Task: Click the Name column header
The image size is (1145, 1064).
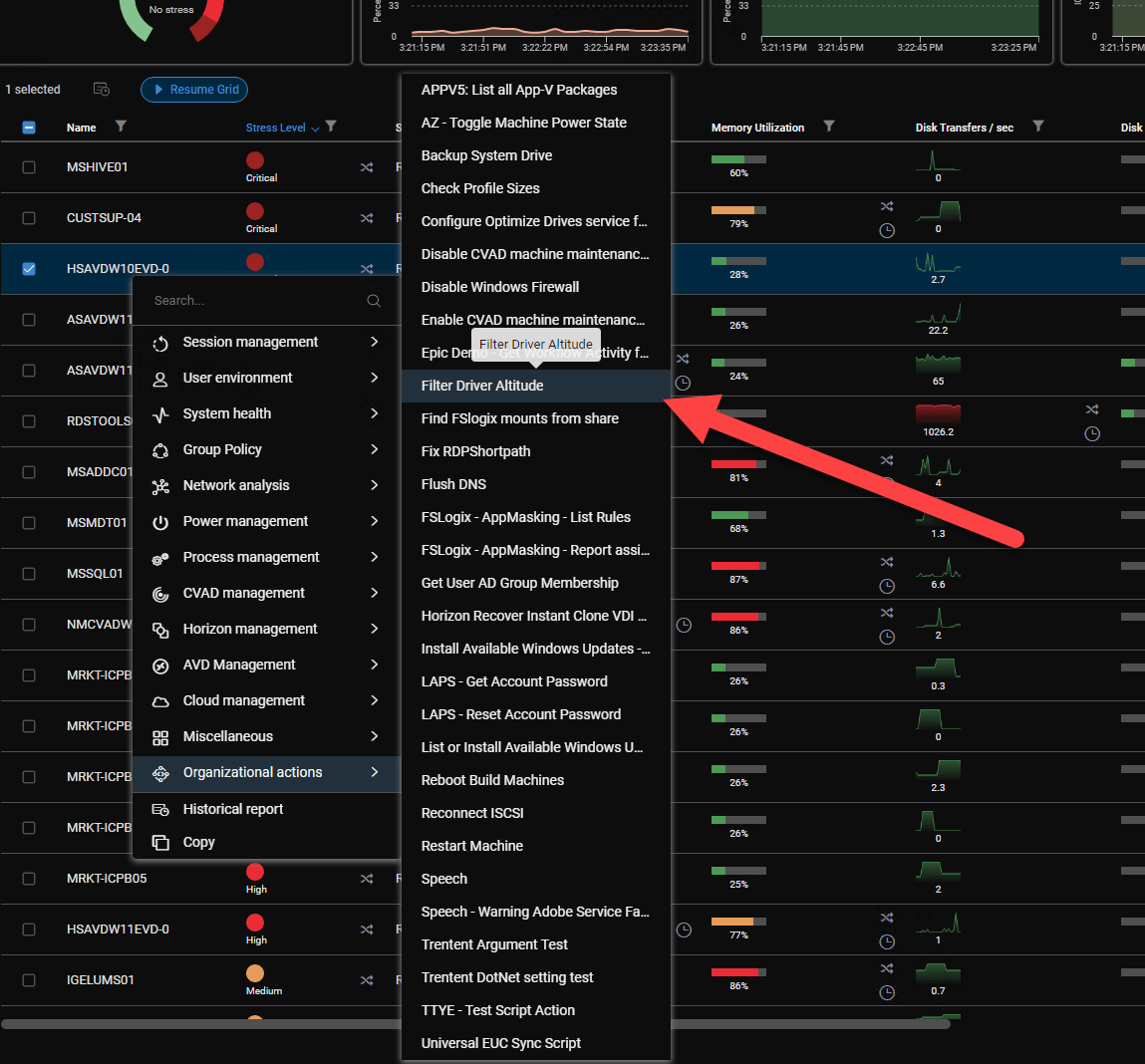Action: tap(81, 128)
